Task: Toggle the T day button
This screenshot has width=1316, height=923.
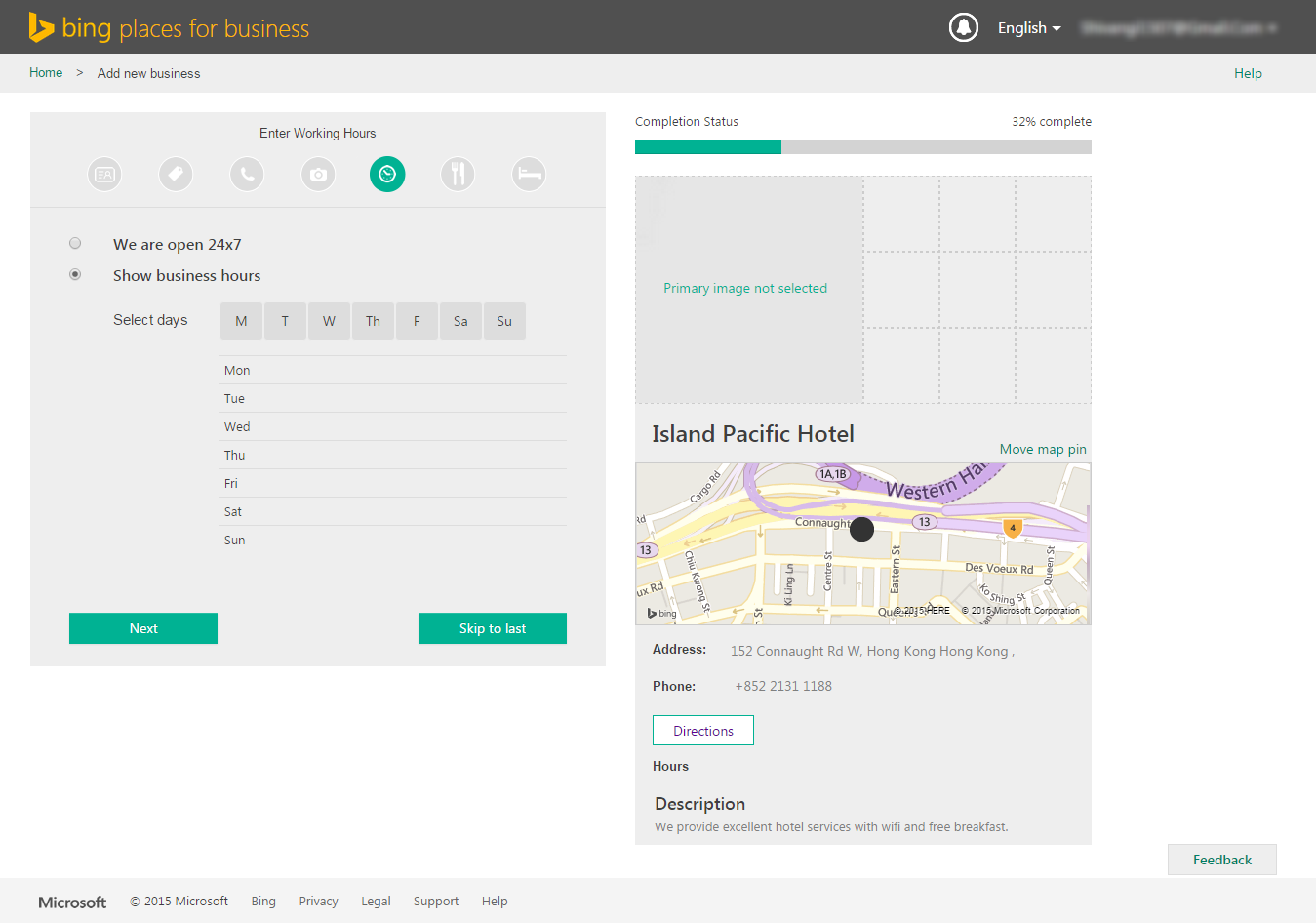Action: (285, 321)
